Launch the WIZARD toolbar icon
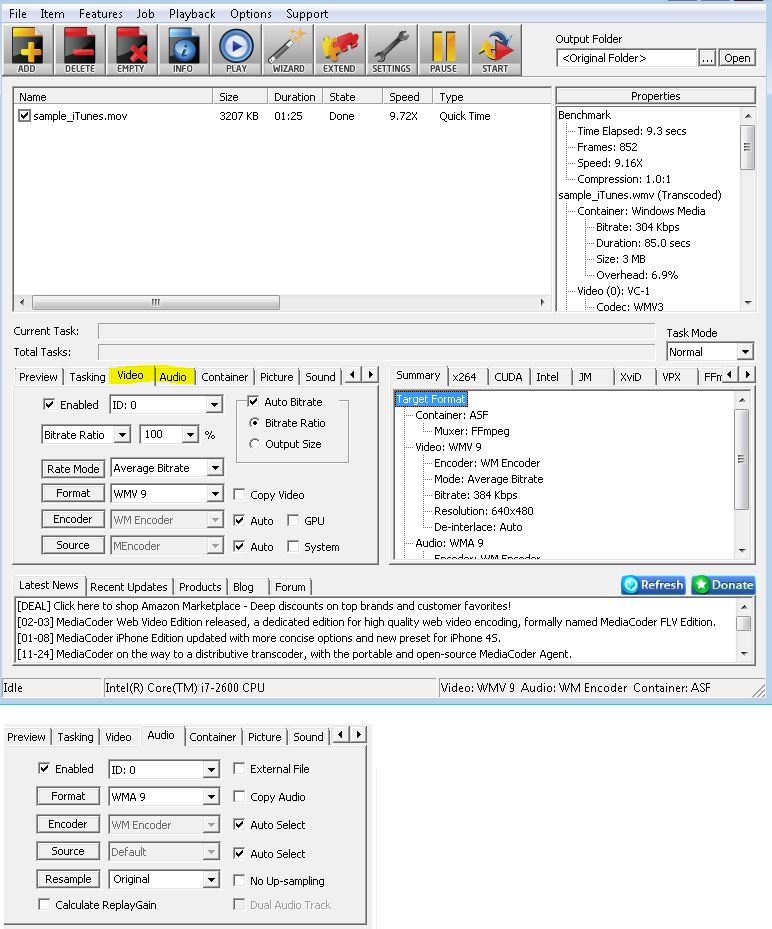 288,50
